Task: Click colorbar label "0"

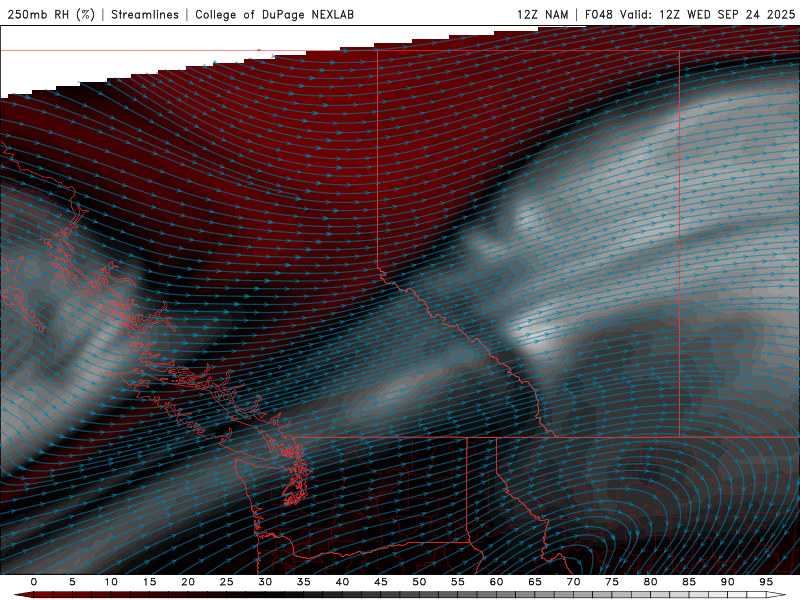Action: 34,582
